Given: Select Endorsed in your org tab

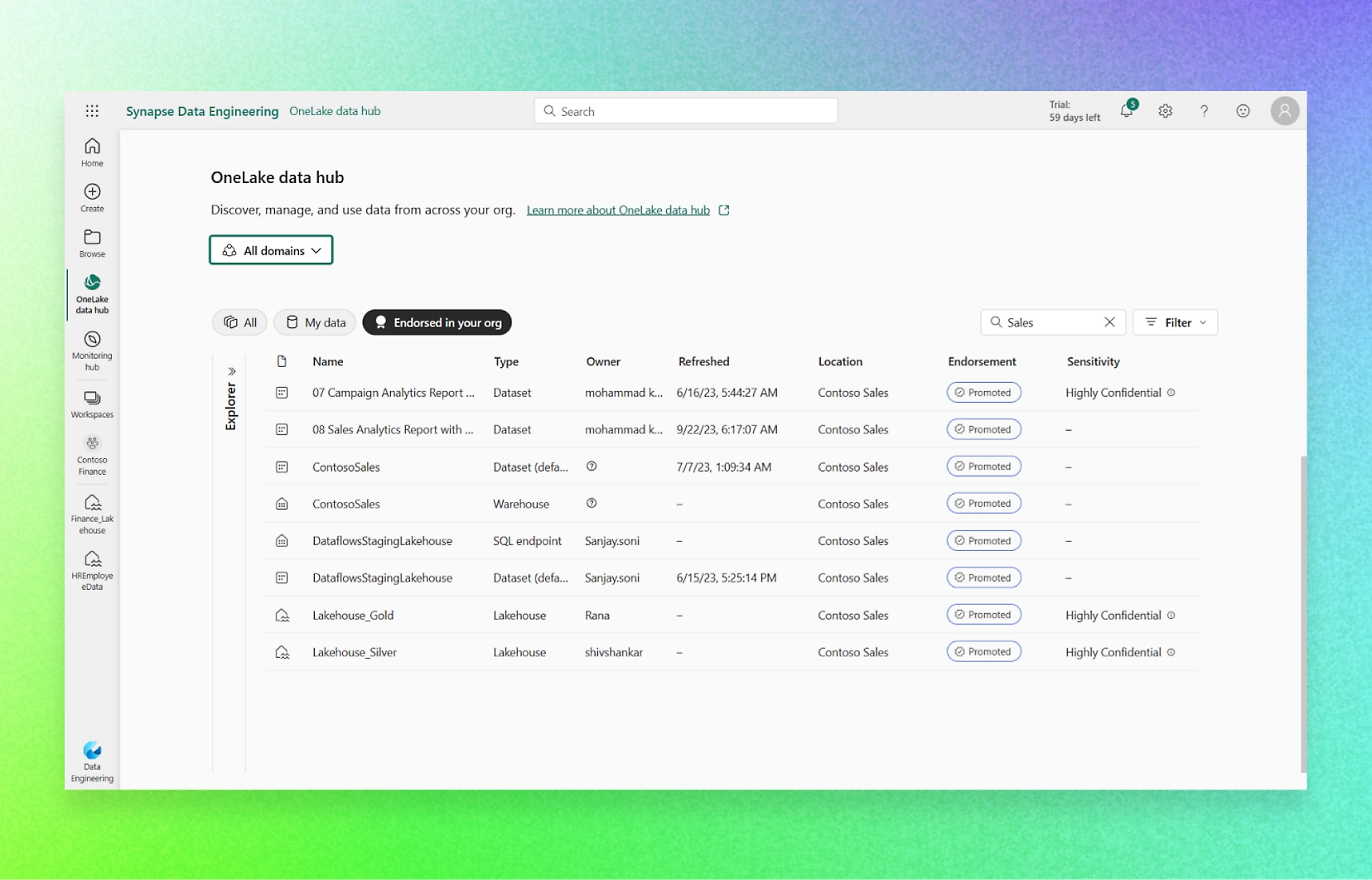Looking at the screenshot, I should tap(437, 322).
